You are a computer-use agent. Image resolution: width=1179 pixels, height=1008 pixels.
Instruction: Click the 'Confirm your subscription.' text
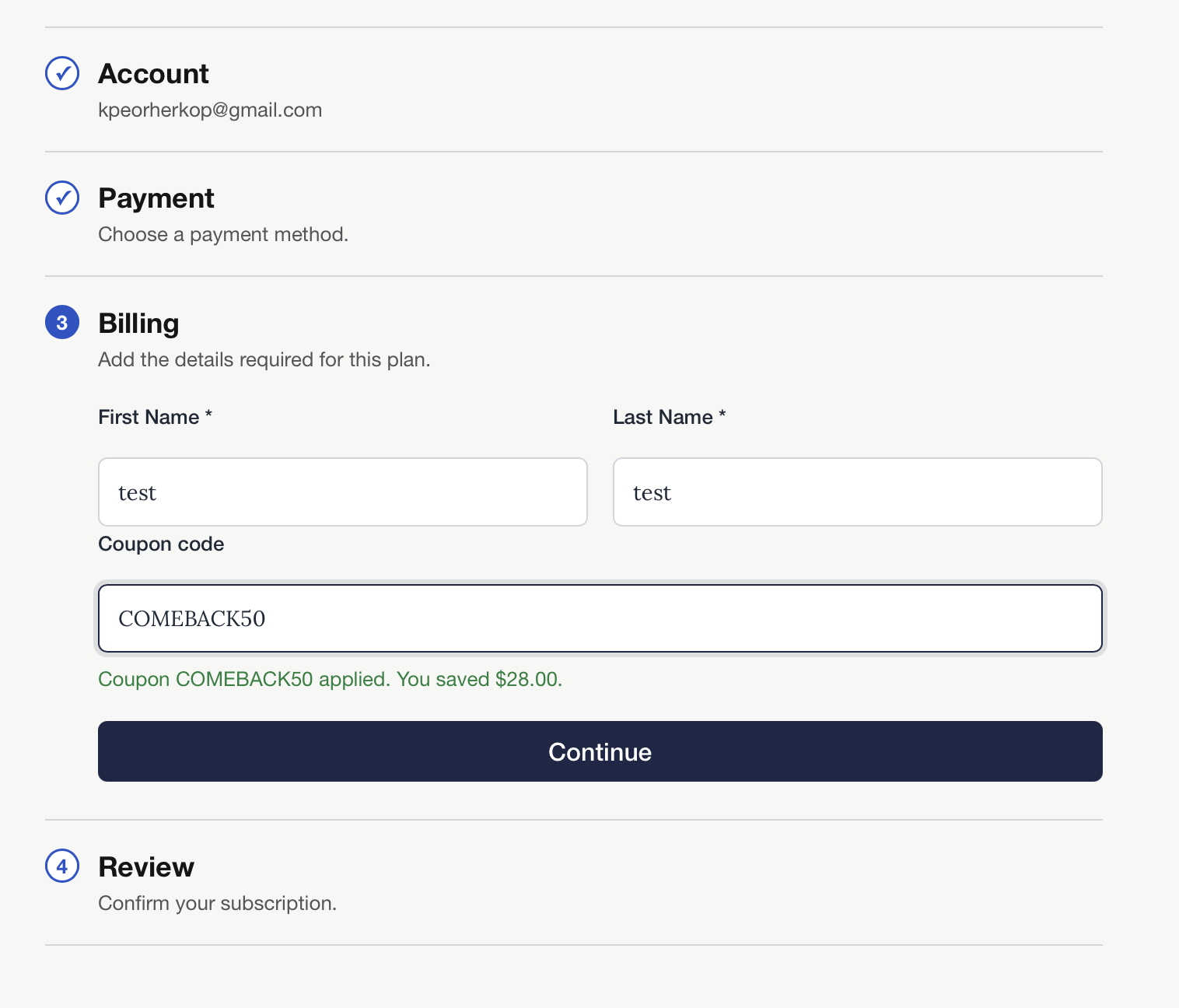pyautogui.click(x=218, y=903)
